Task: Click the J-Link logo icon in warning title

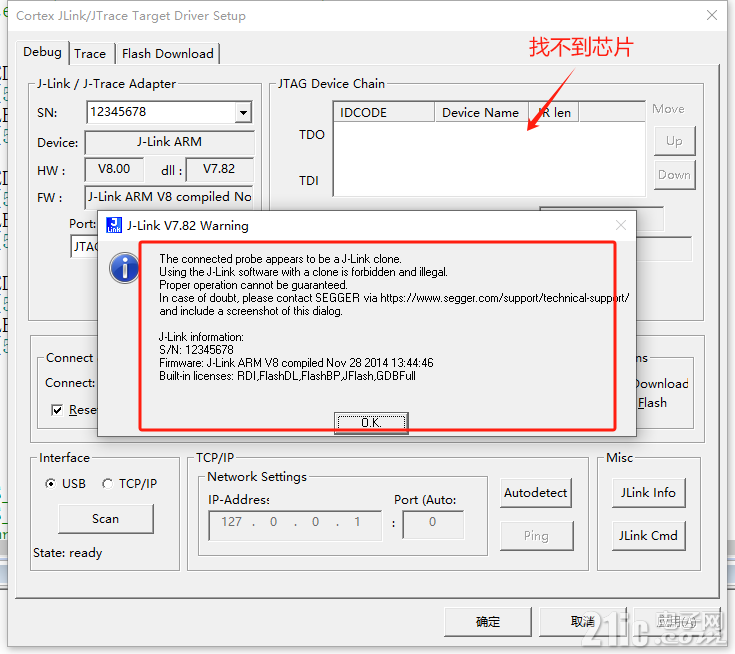Action: coord(114,225)
